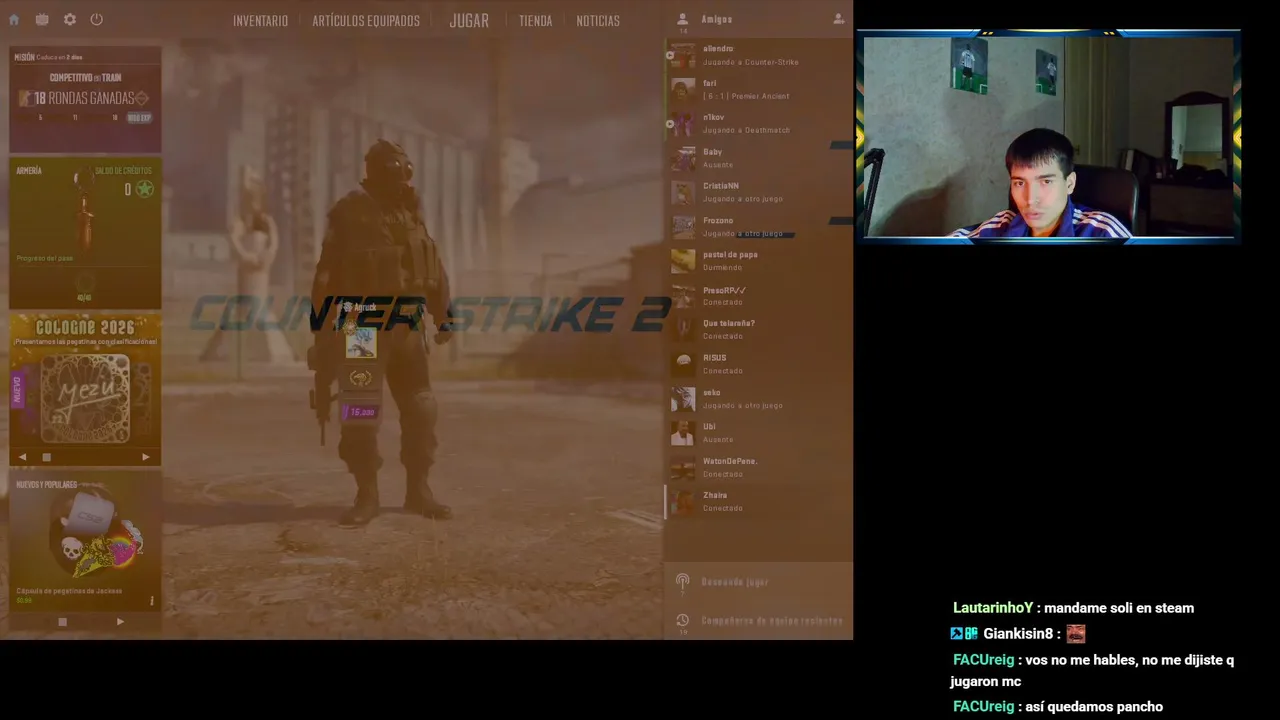Select friend PresoRP in the list
1280x720 pixels.
(x=758, y=296)
